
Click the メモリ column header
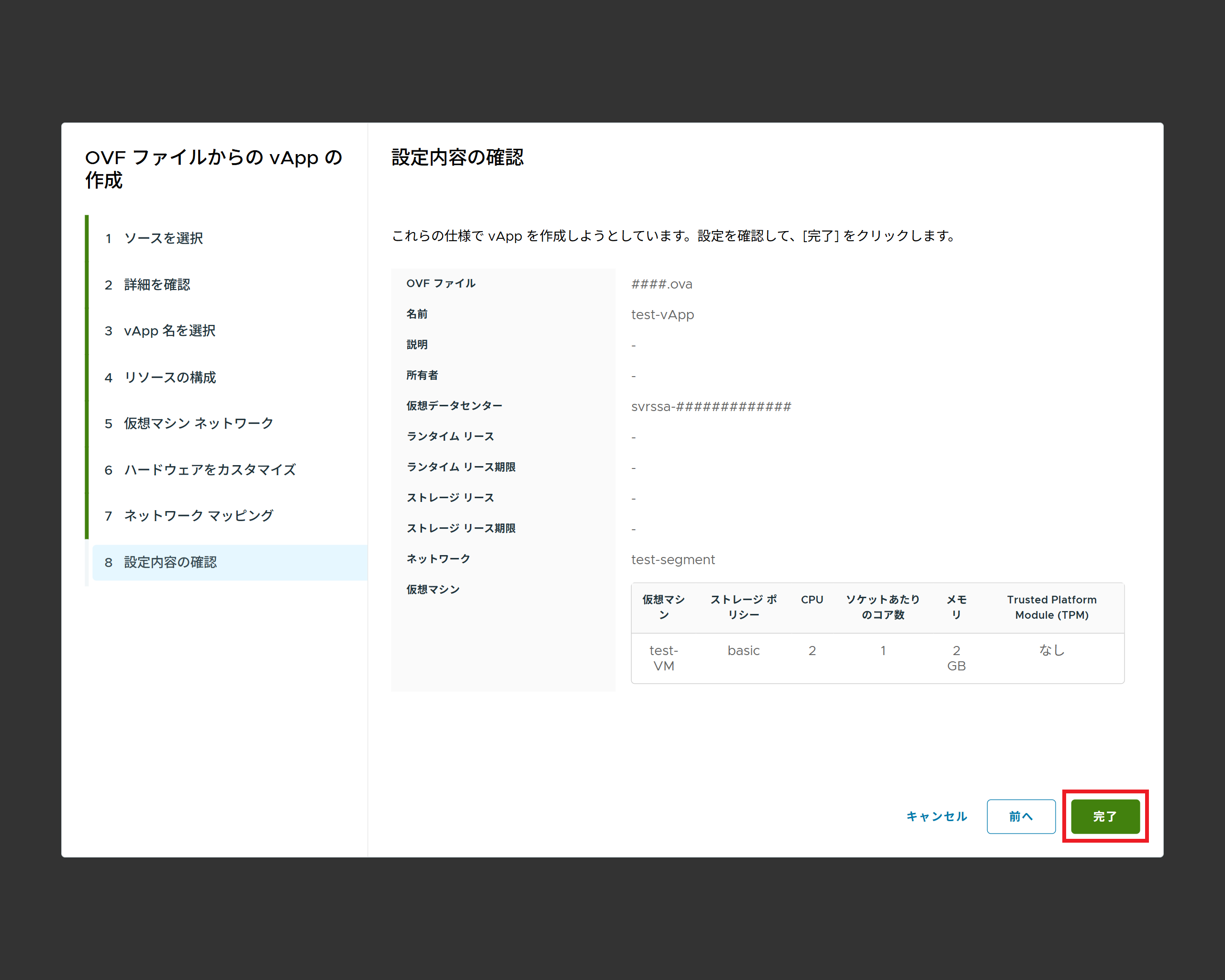[x=956, y=607]
